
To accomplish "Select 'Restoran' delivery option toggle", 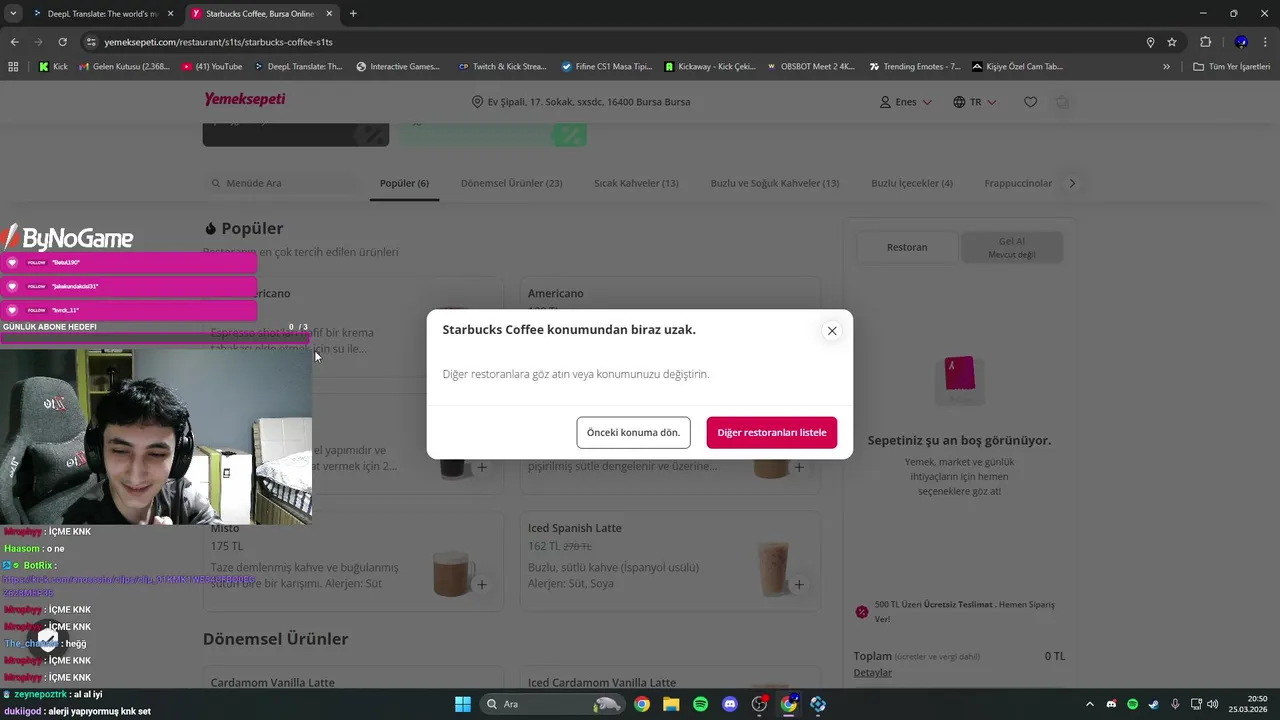I will [907, 247].
